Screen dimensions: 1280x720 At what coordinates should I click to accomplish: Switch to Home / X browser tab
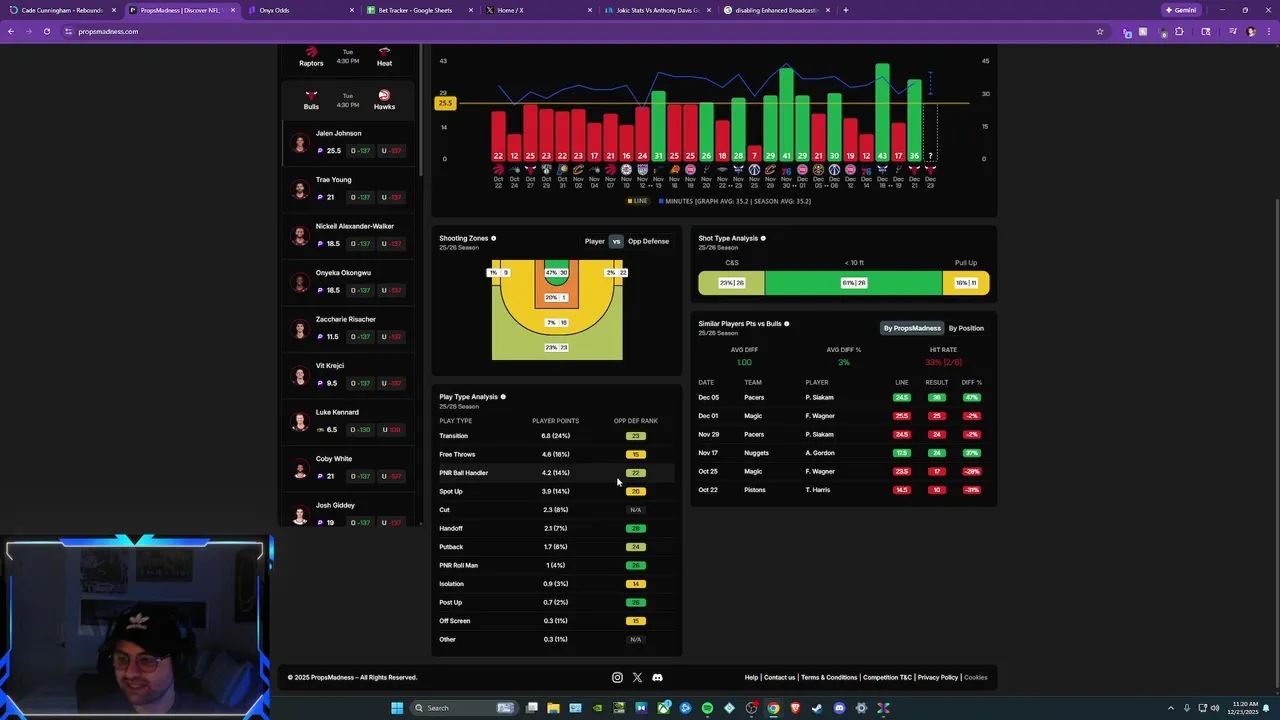tap(538, 10)
